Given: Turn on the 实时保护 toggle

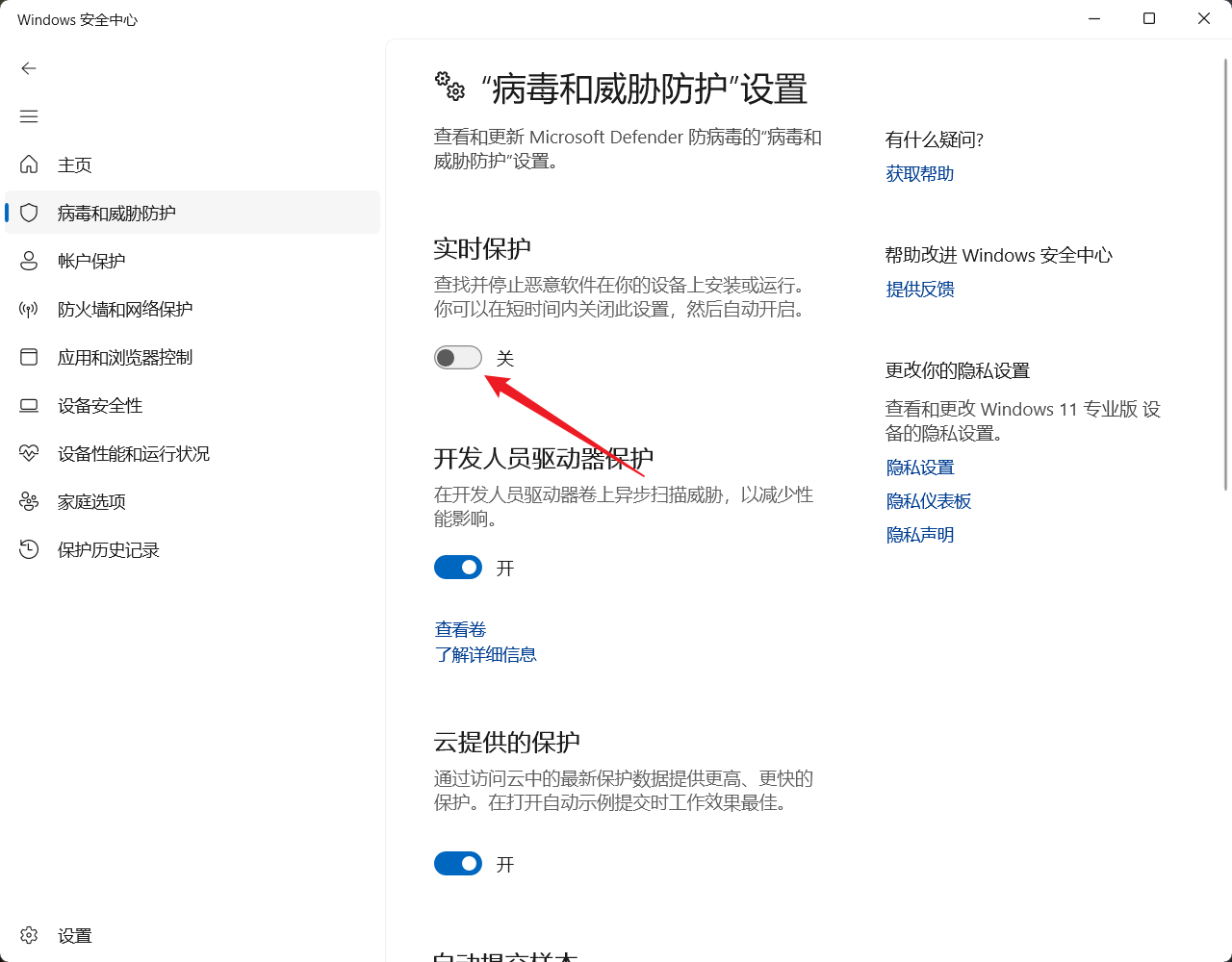Looking at the screenshot, I should pyautogui.click(x=458, y=358).
